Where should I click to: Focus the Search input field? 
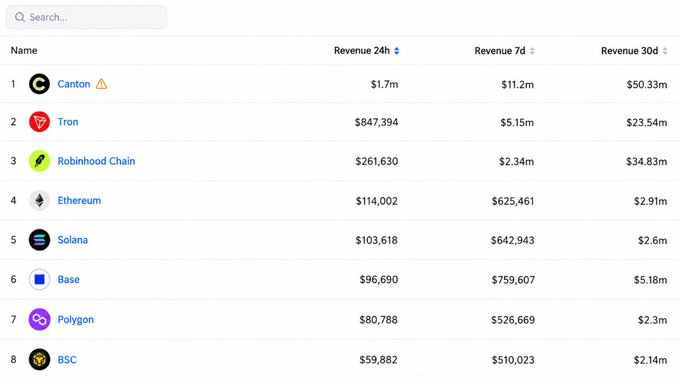(86, 17)
